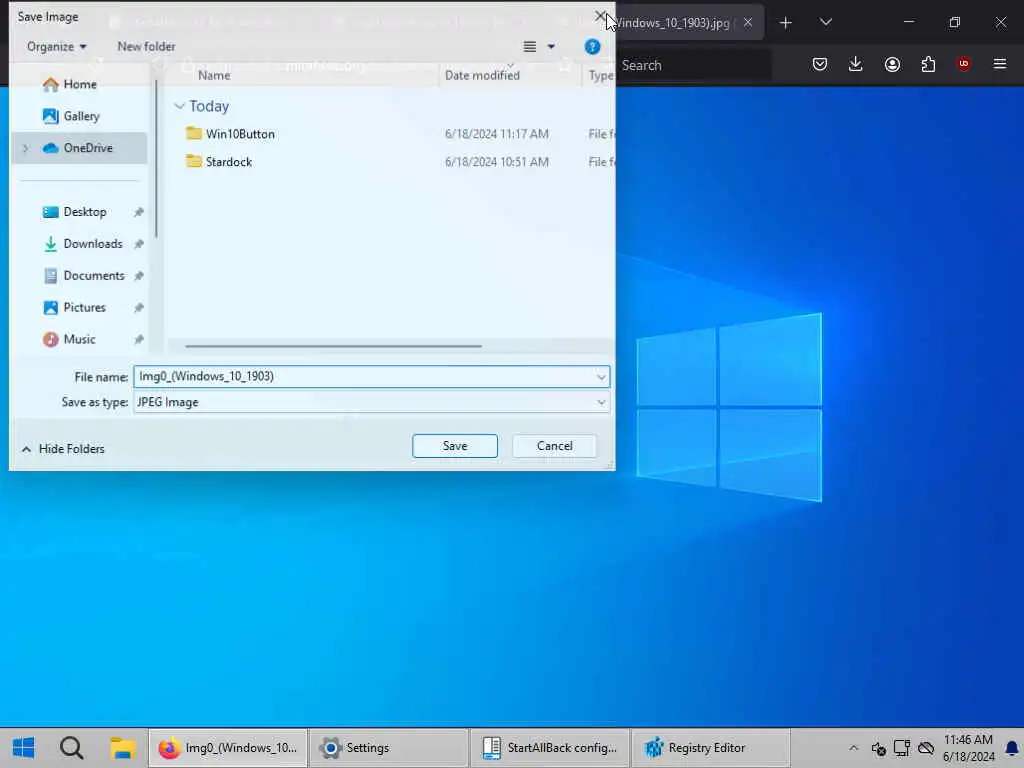Image resolution: width=1024 pixels, height=768 pixels.
Task: Click pin icon next to Pictures
Action: click(138, 308)
